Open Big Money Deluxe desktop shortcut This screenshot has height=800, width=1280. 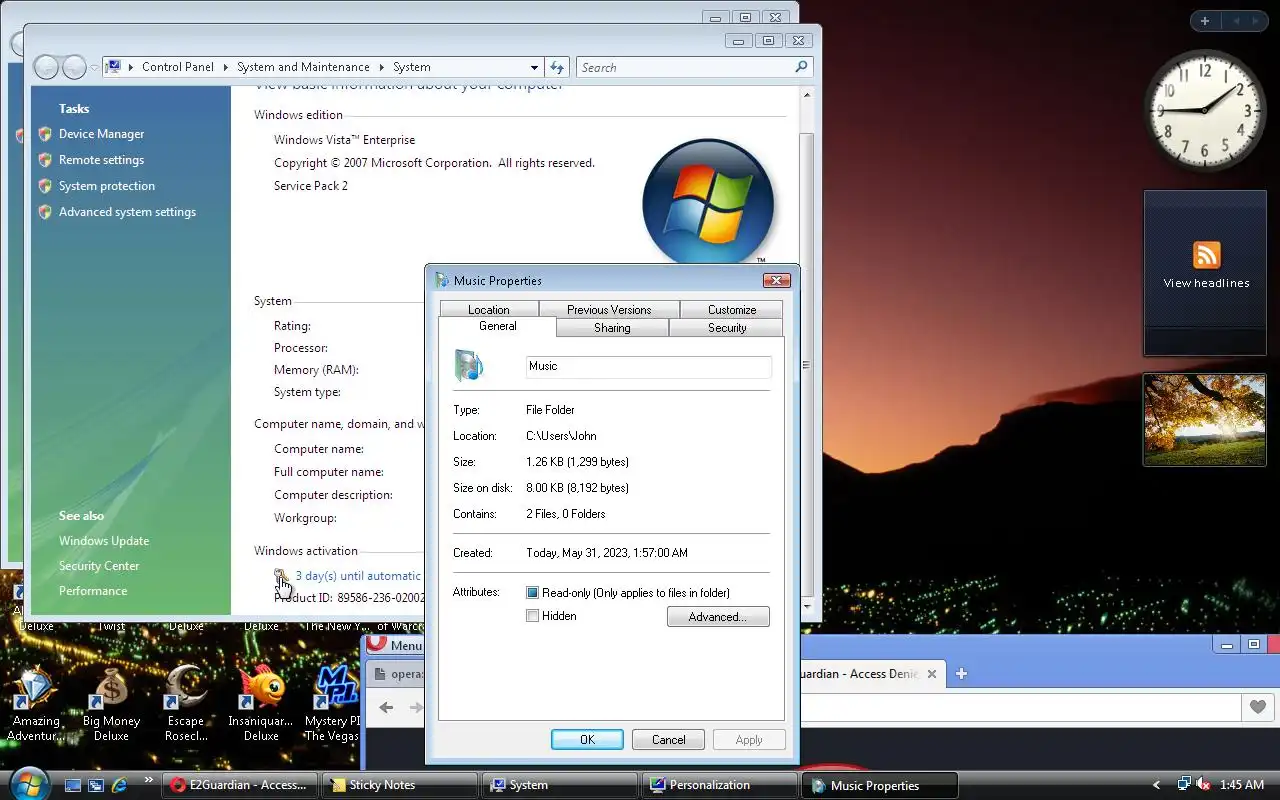(x=111, y=705)
